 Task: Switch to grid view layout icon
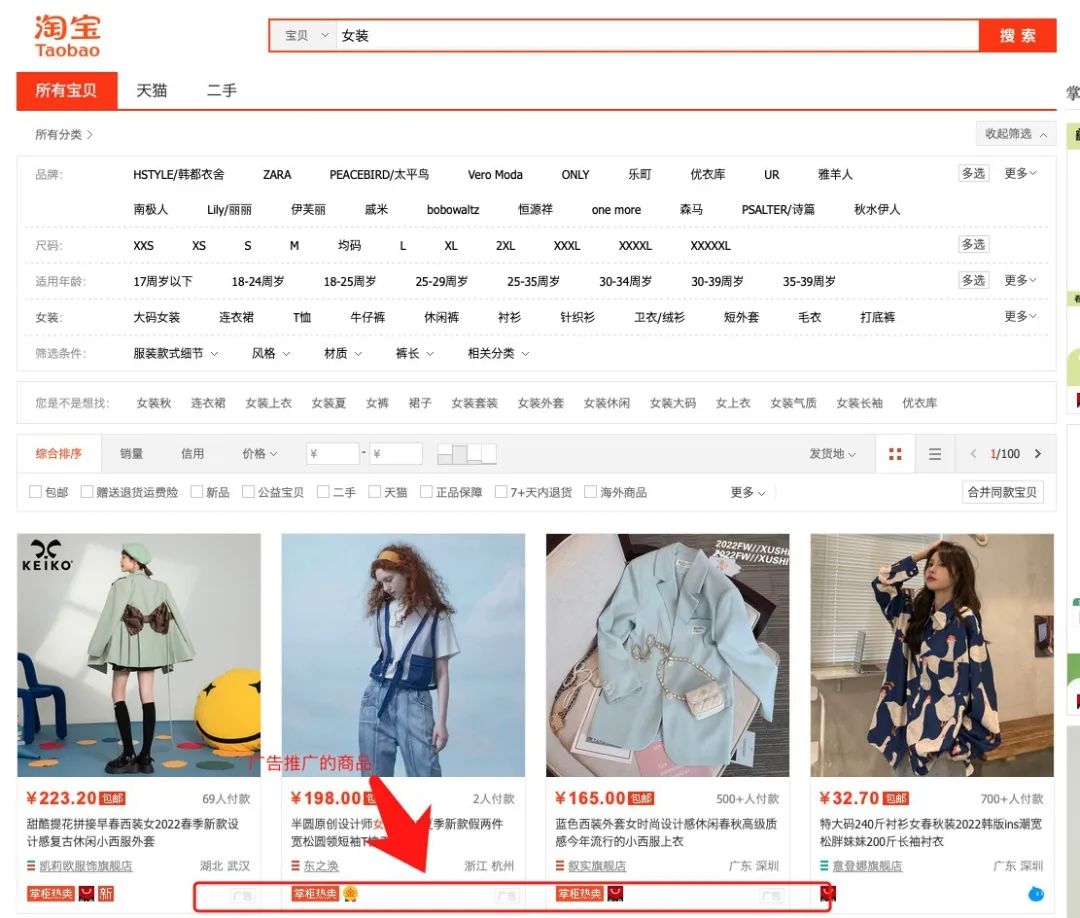[895, 454]
